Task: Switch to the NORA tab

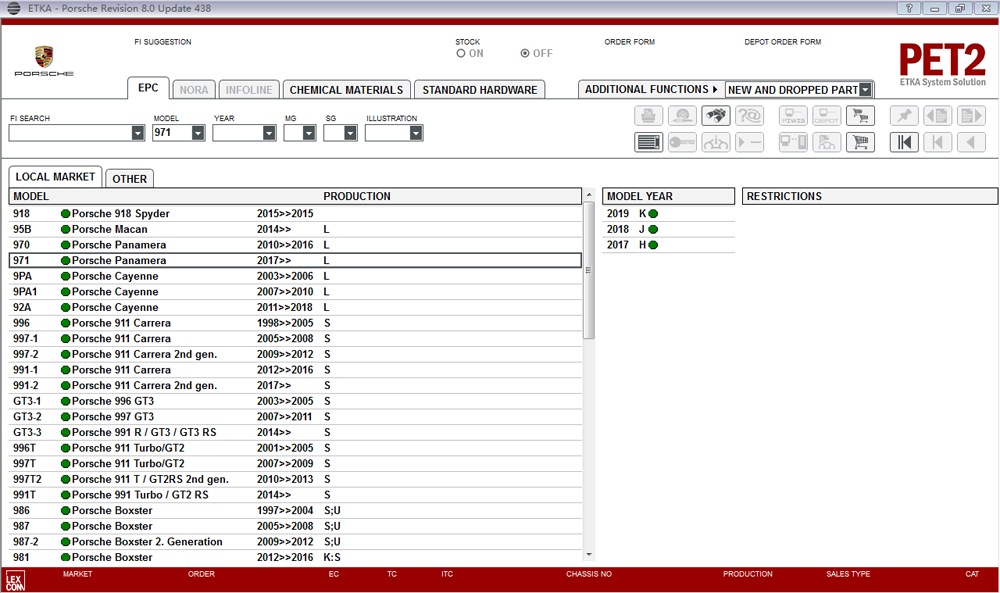Action: [194, 90]
